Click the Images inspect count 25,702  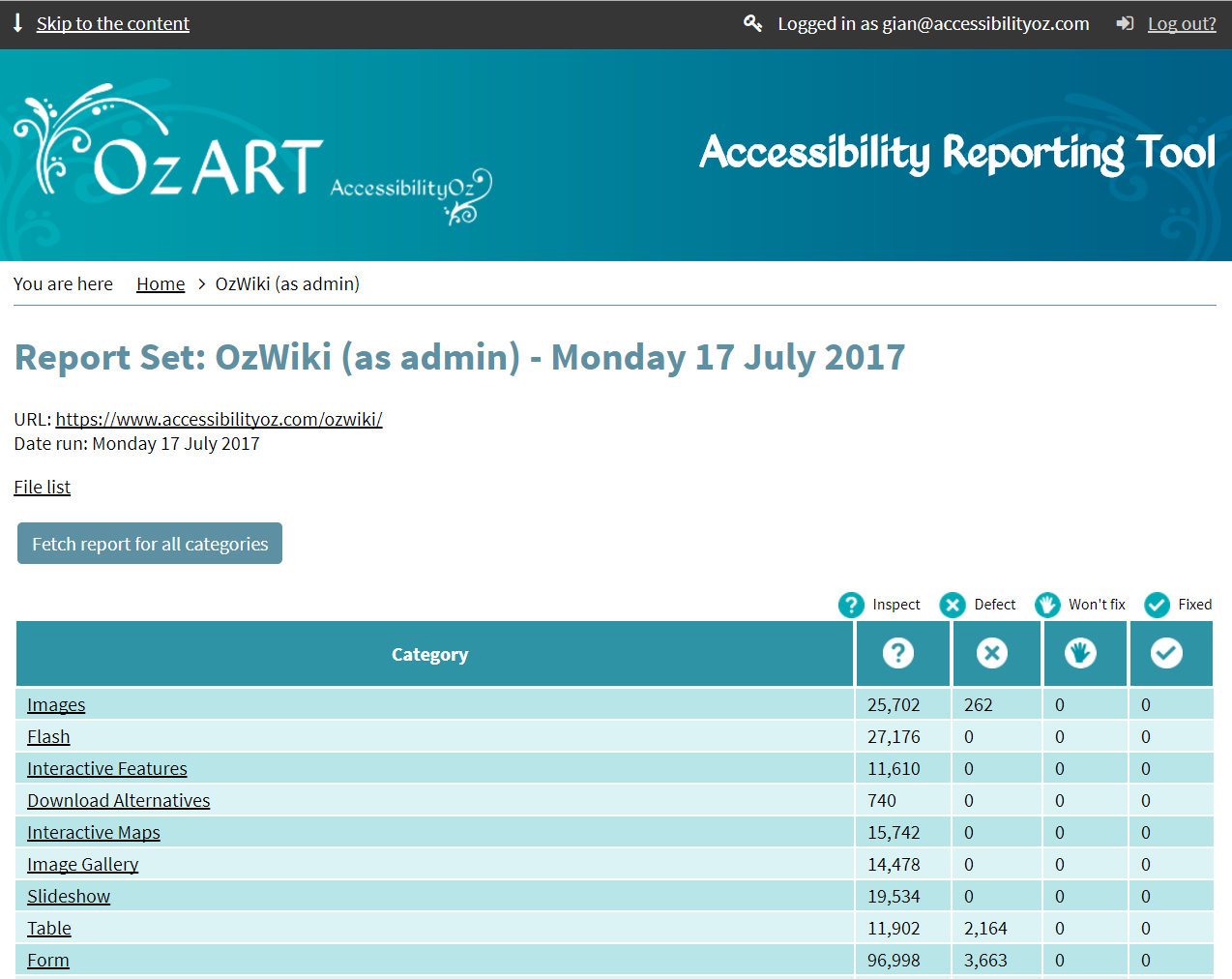(894, 704)
